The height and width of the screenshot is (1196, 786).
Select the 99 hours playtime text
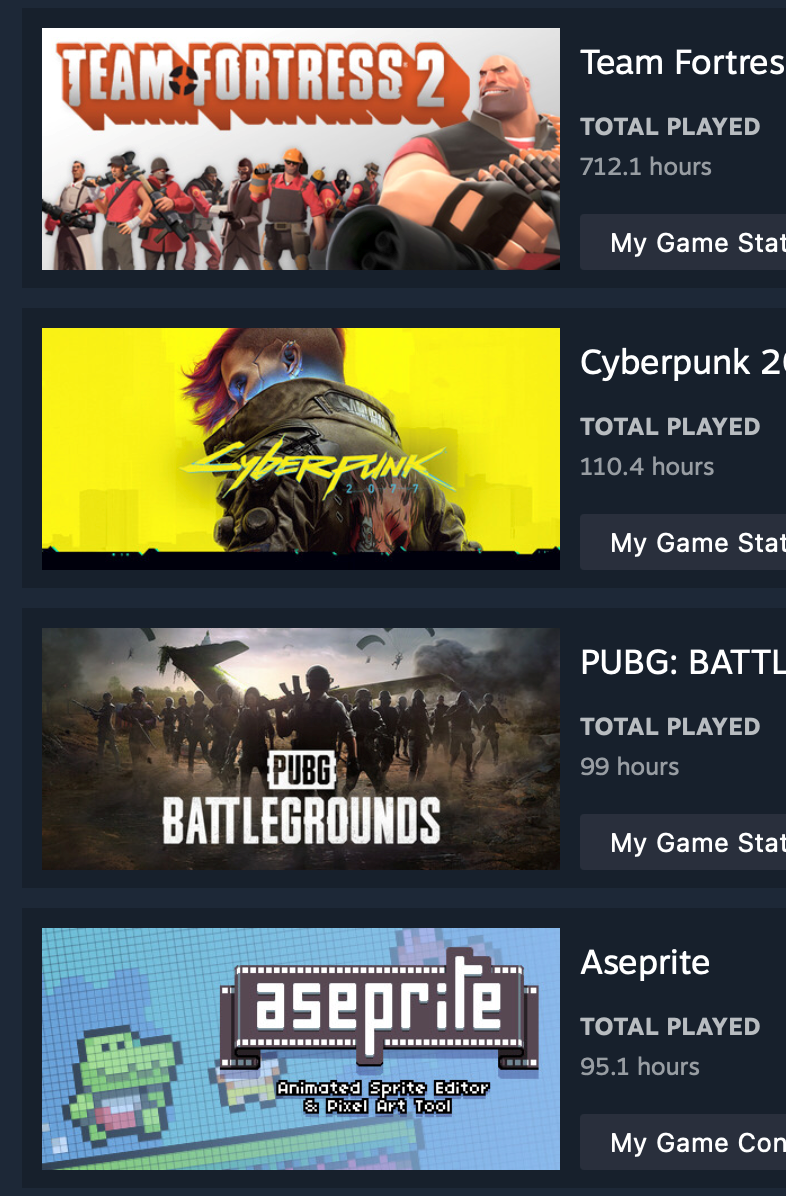click(630, 766)
